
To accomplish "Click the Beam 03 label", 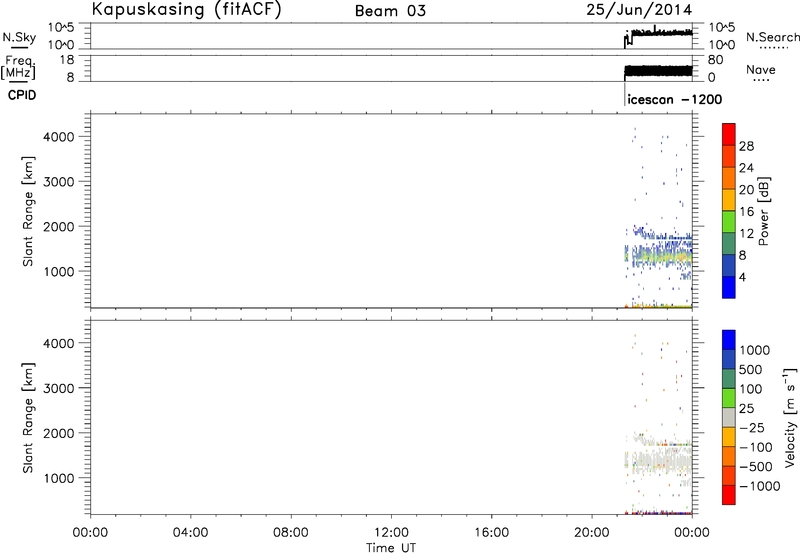I will point(390,11).
